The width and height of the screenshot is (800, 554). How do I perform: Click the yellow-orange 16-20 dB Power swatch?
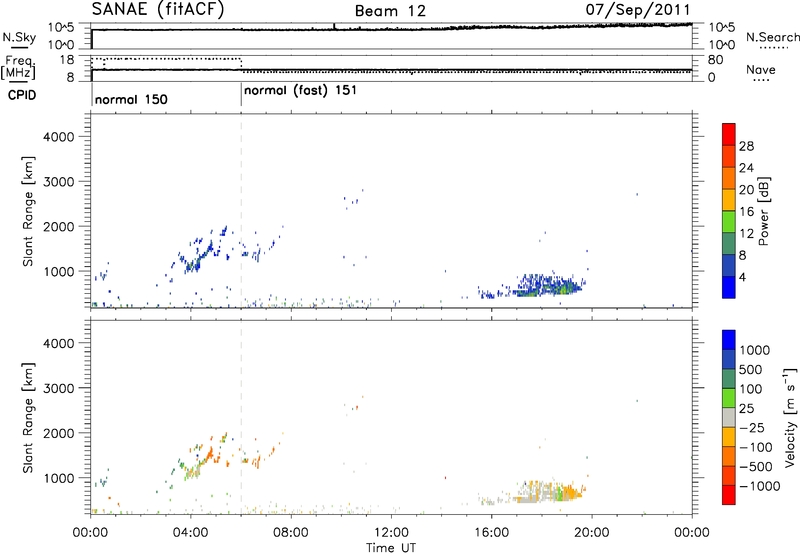(x=729, y=200)
